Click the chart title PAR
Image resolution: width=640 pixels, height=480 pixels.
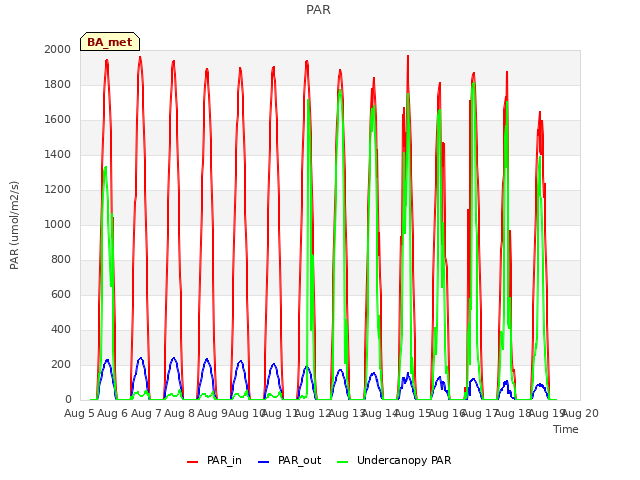click(x=318, y=9)
